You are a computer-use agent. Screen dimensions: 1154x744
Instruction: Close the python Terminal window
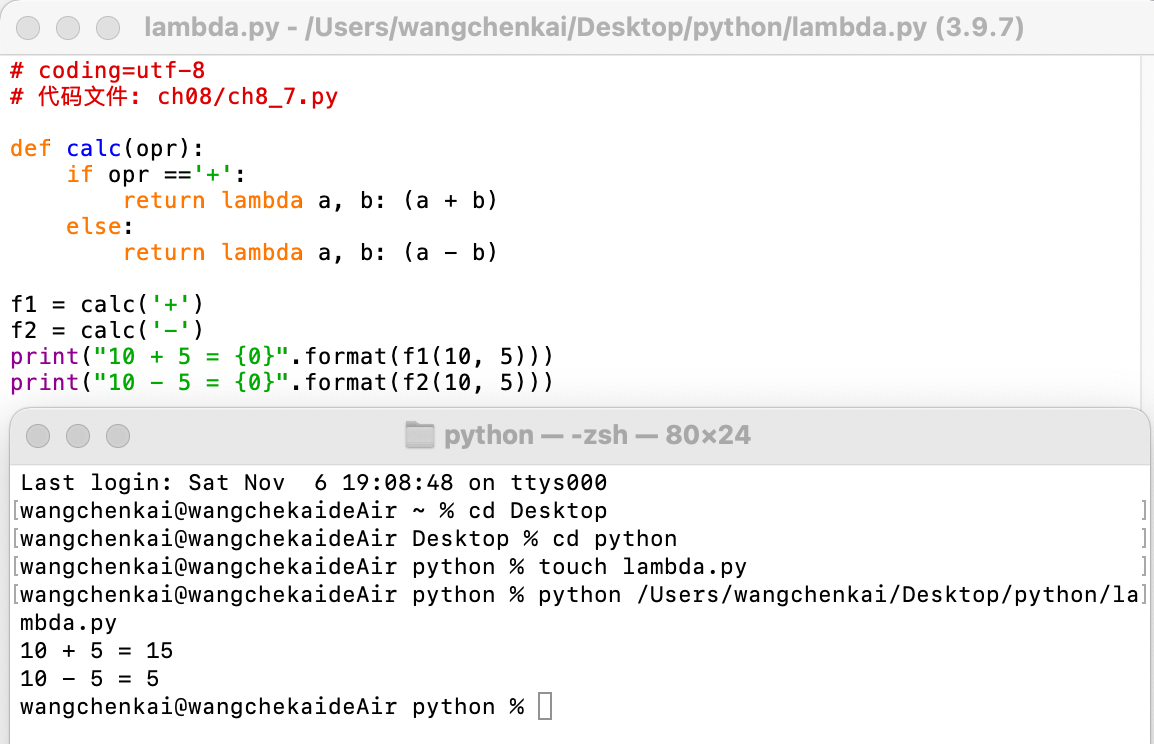click(x=38, y=436)
